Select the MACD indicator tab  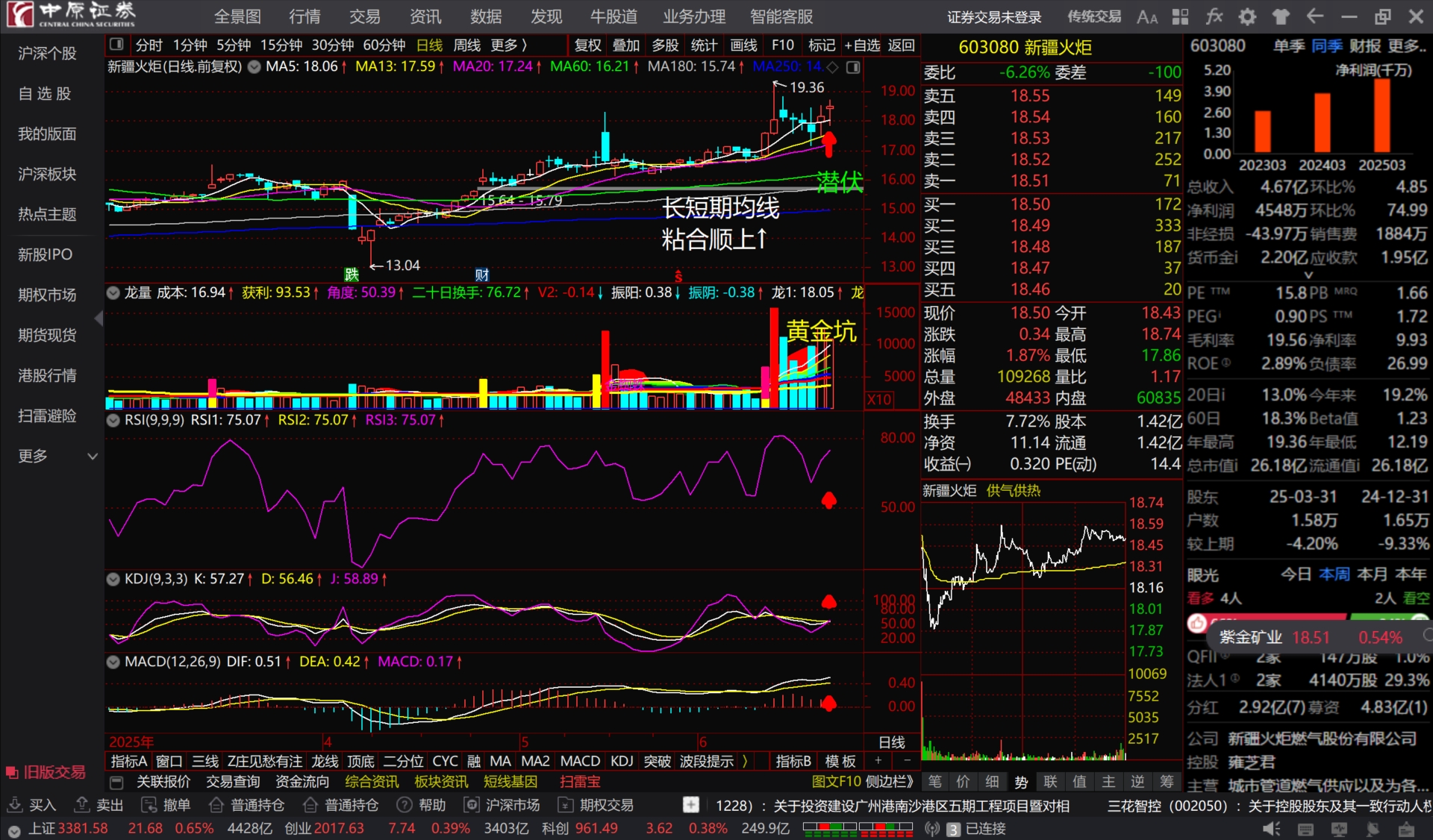pyautogui.click(x=580, y=761)
